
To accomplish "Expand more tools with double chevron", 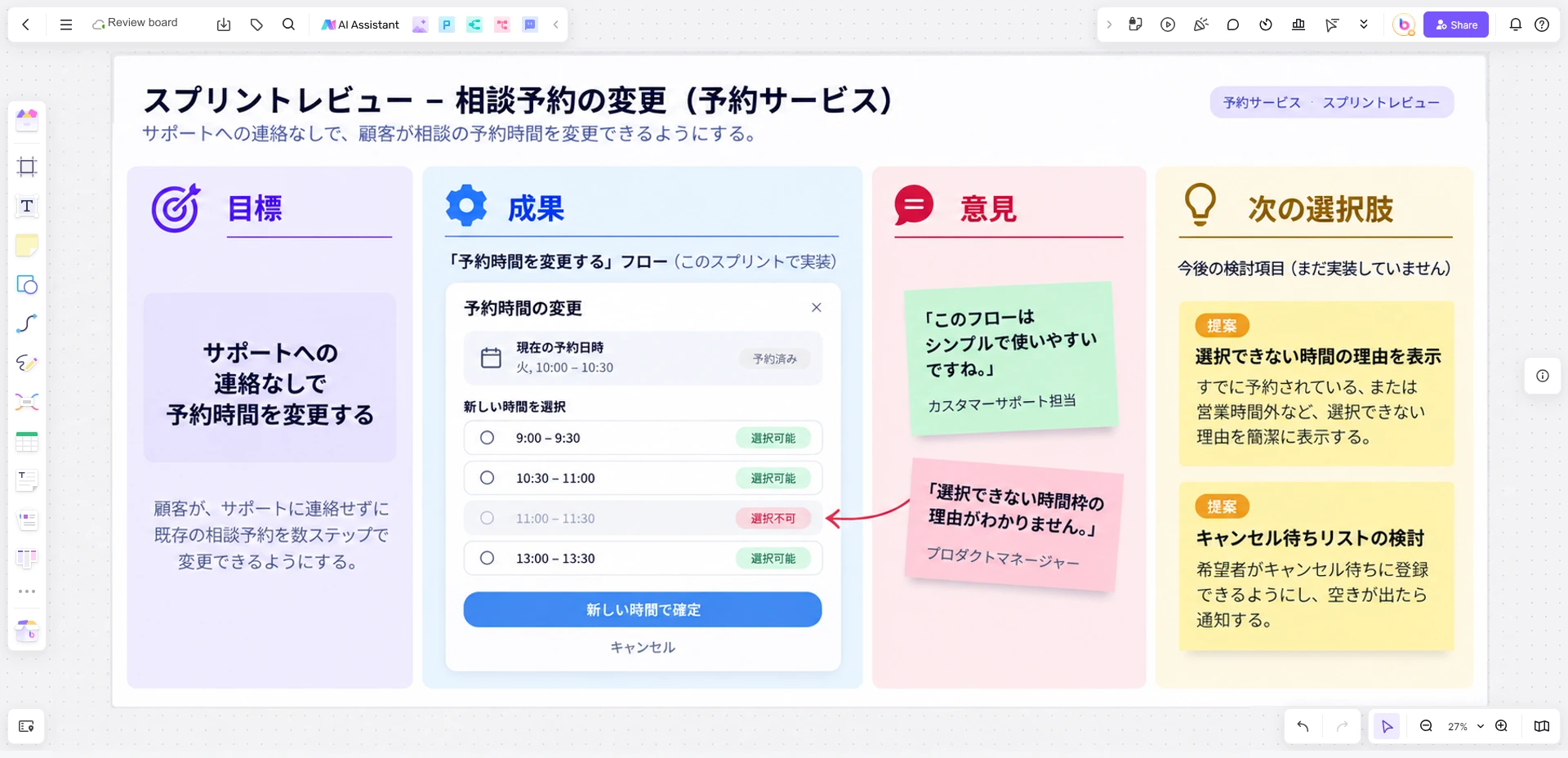I will coord(1364,25).
